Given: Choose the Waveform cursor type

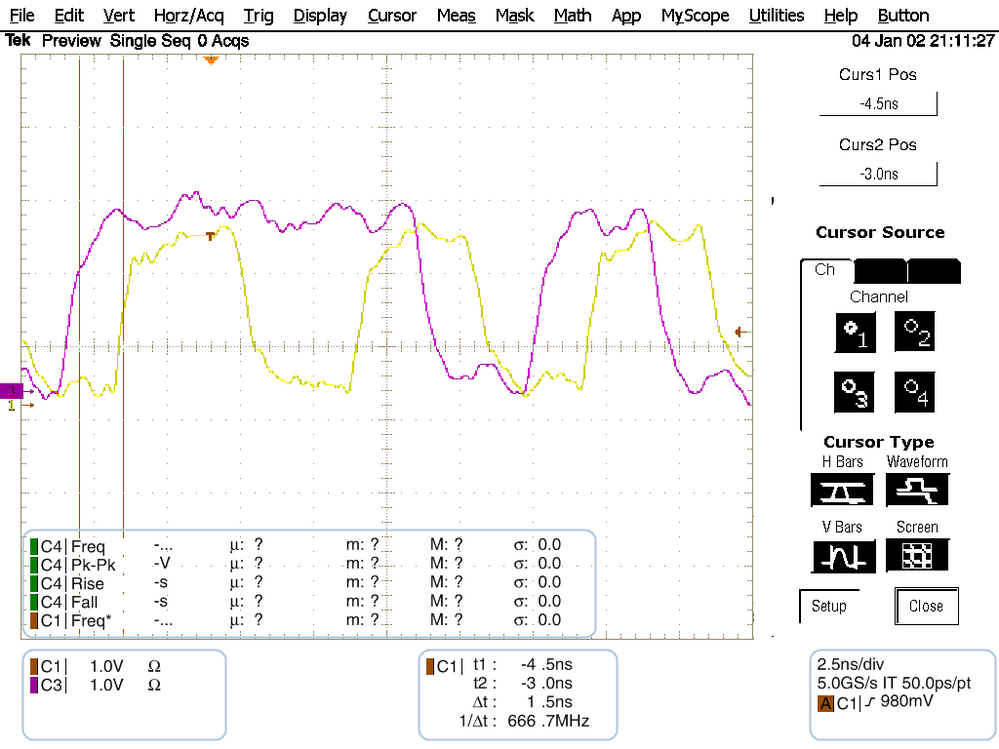Looking at the screenshot, I should point(917,490).
